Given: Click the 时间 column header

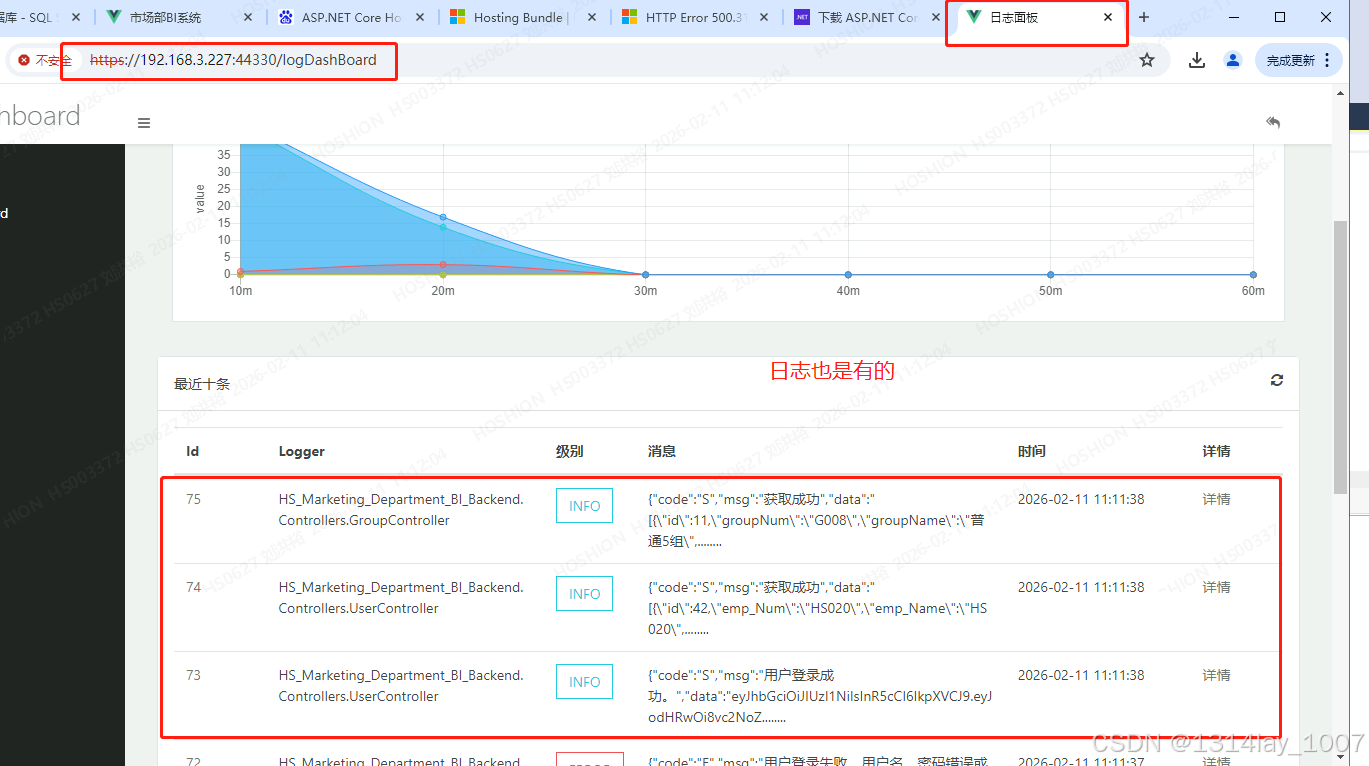Looking at the screenshot, I should coord(1032,451).
